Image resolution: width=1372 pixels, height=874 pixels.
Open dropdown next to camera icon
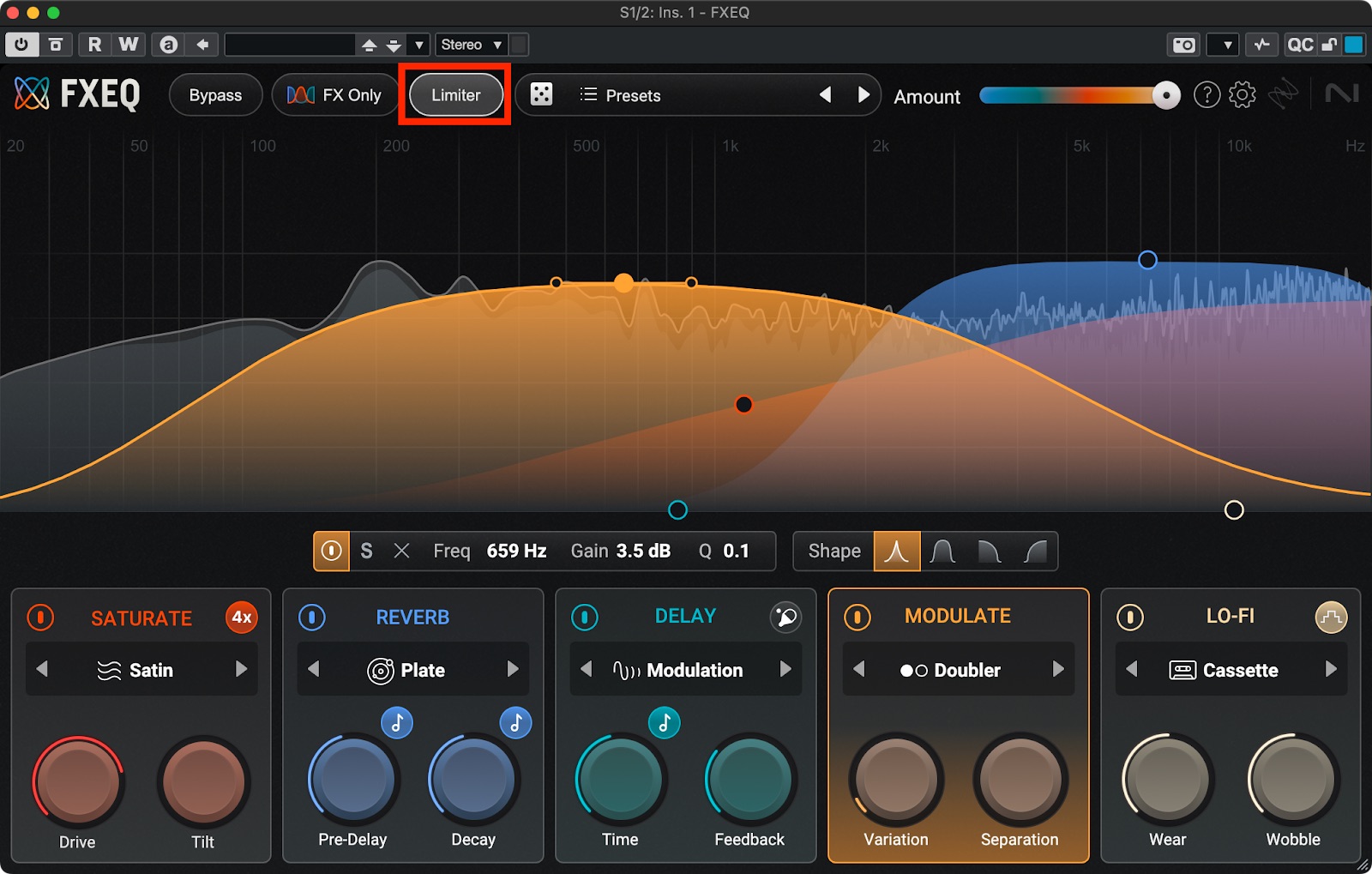pyautogui.click(x=1223, y=45)
